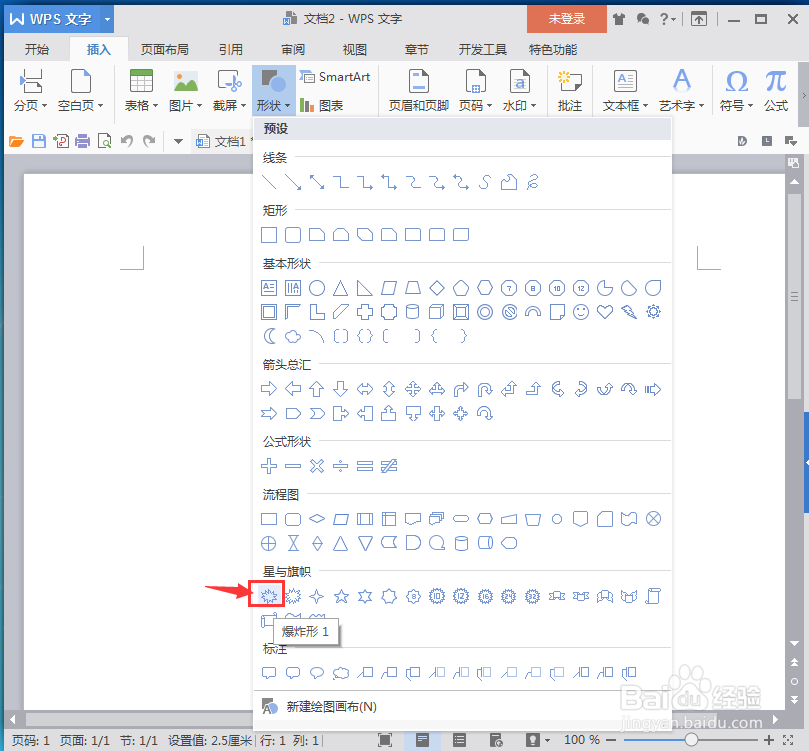Insert a 公式 equation

pos(776,91)
